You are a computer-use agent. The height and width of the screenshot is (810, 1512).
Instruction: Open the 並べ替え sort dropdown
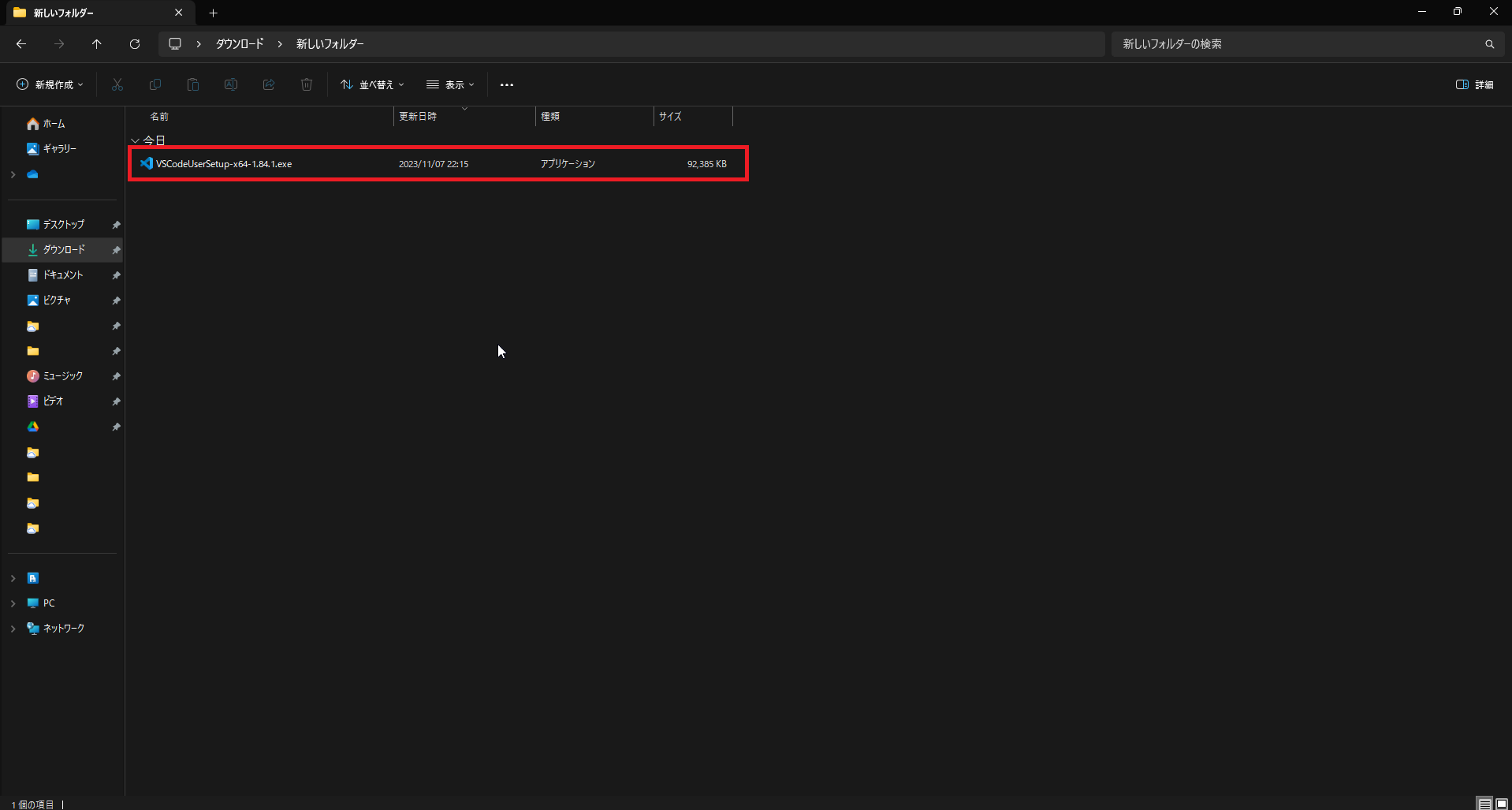pyautogui.click(x=372, y=84)
